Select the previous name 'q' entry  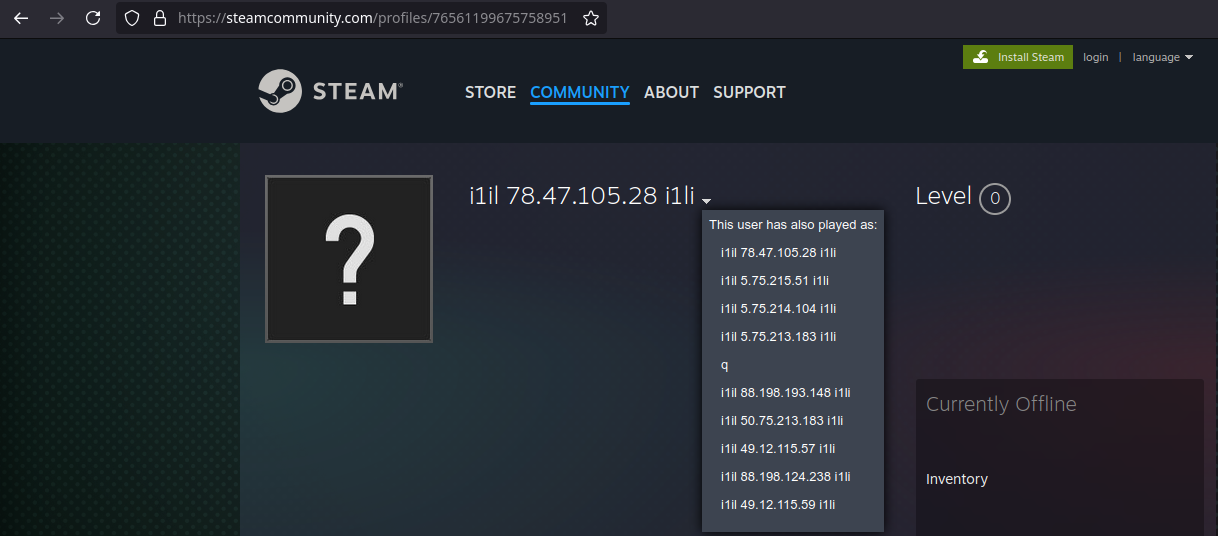point(725,365)
